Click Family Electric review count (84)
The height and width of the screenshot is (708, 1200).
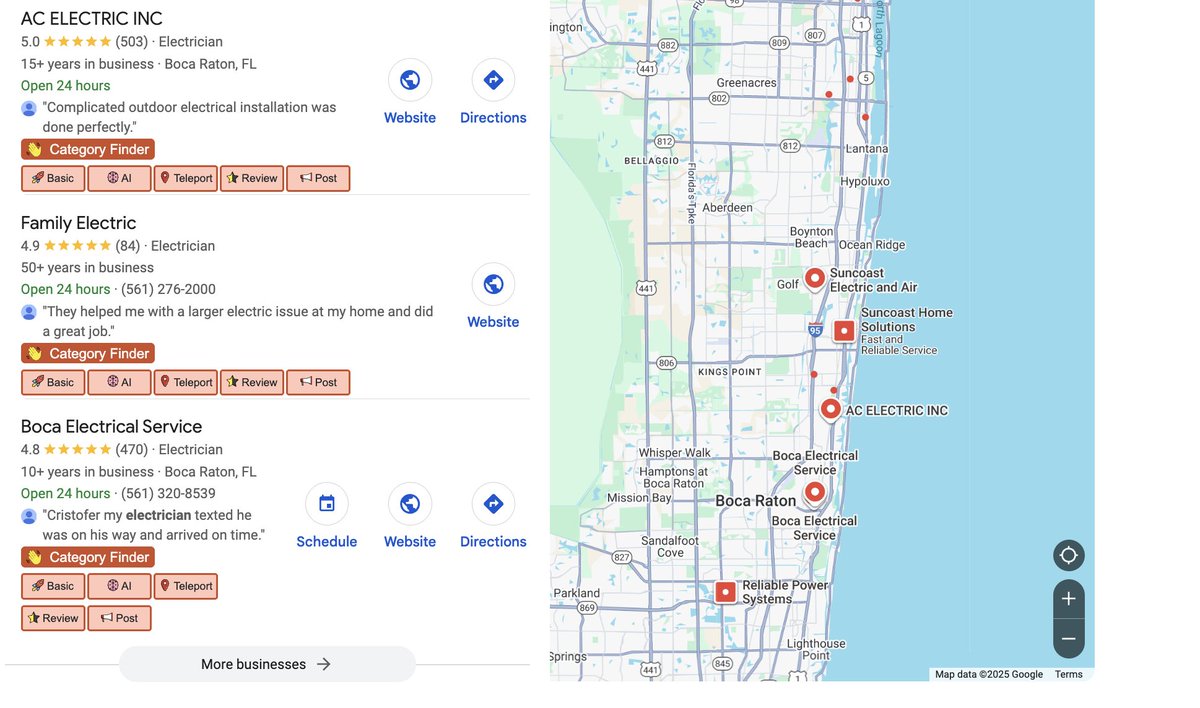[127, 246]
